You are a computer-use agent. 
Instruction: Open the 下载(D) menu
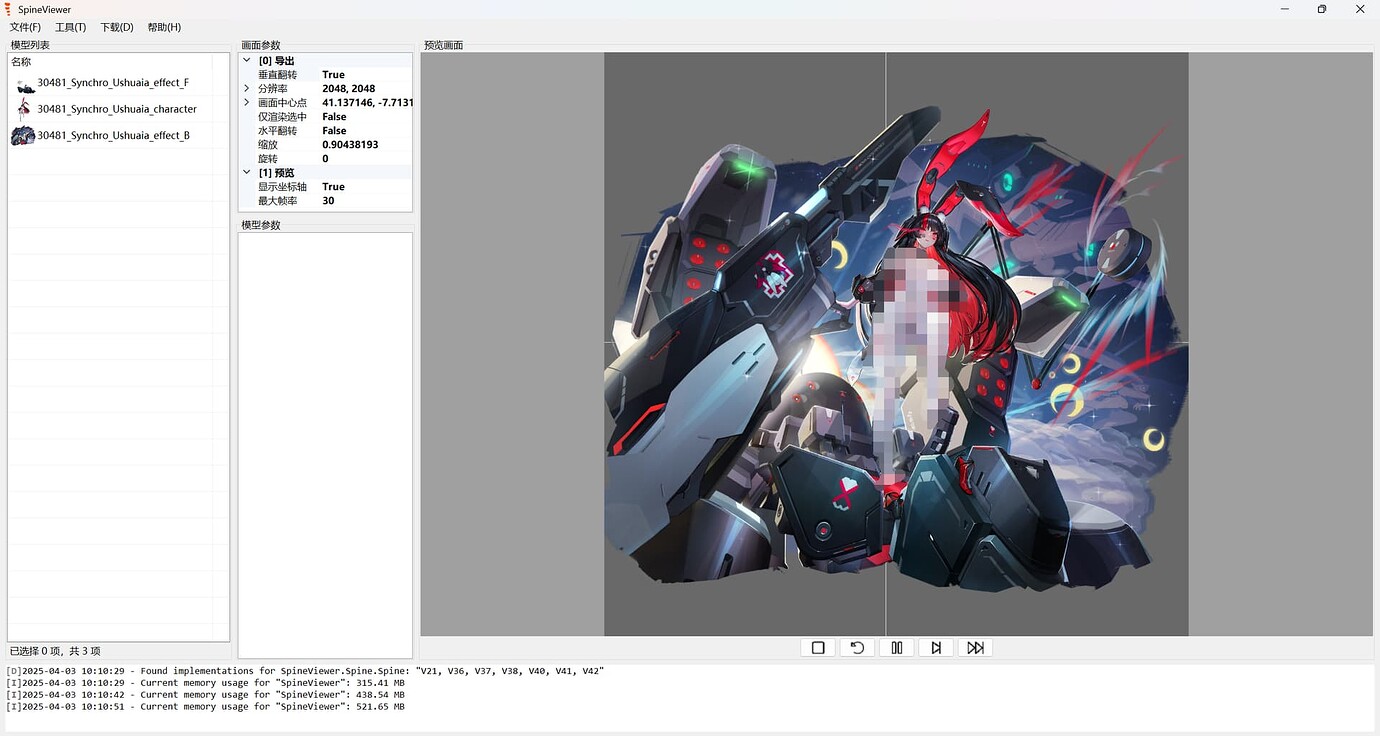pos(116,27)
